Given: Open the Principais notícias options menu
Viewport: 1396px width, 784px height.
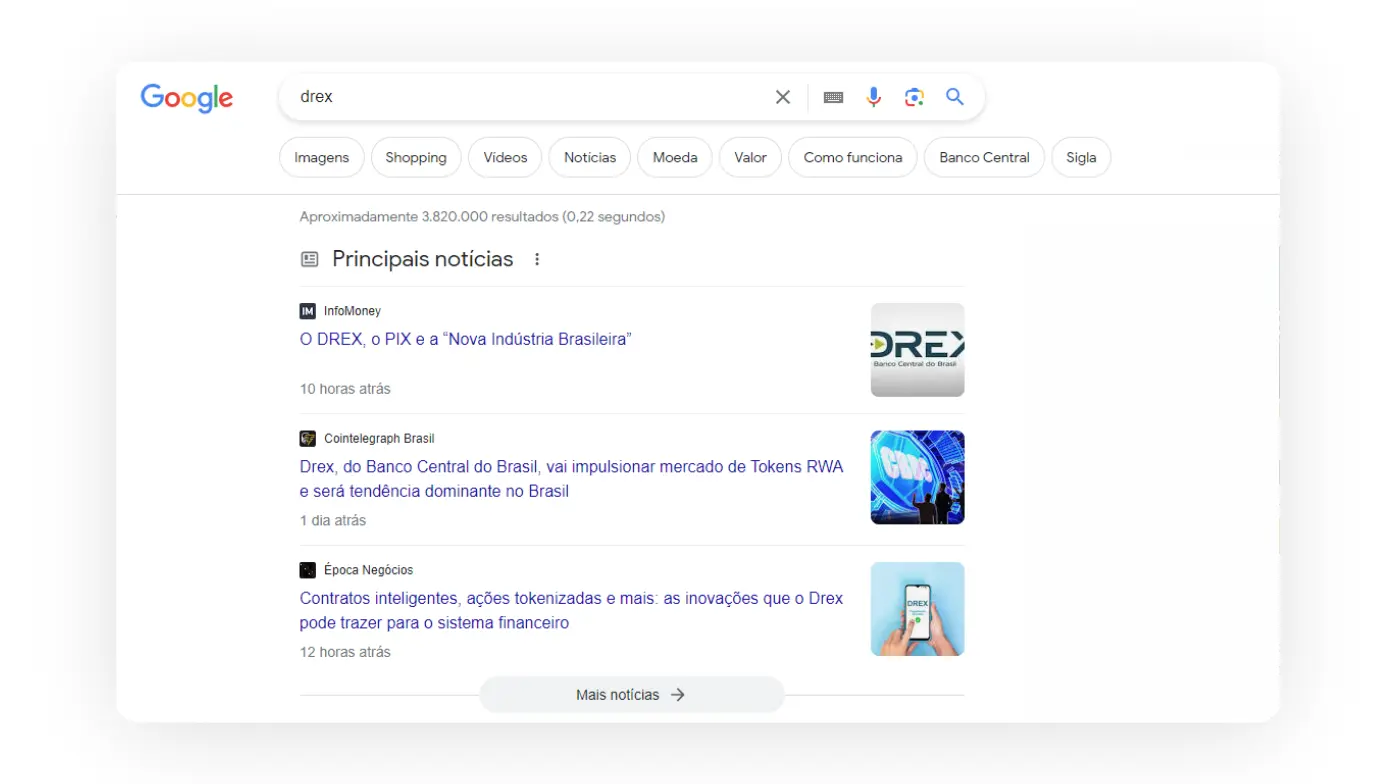Looking at the screenshot, I should (x=537, y=258).
